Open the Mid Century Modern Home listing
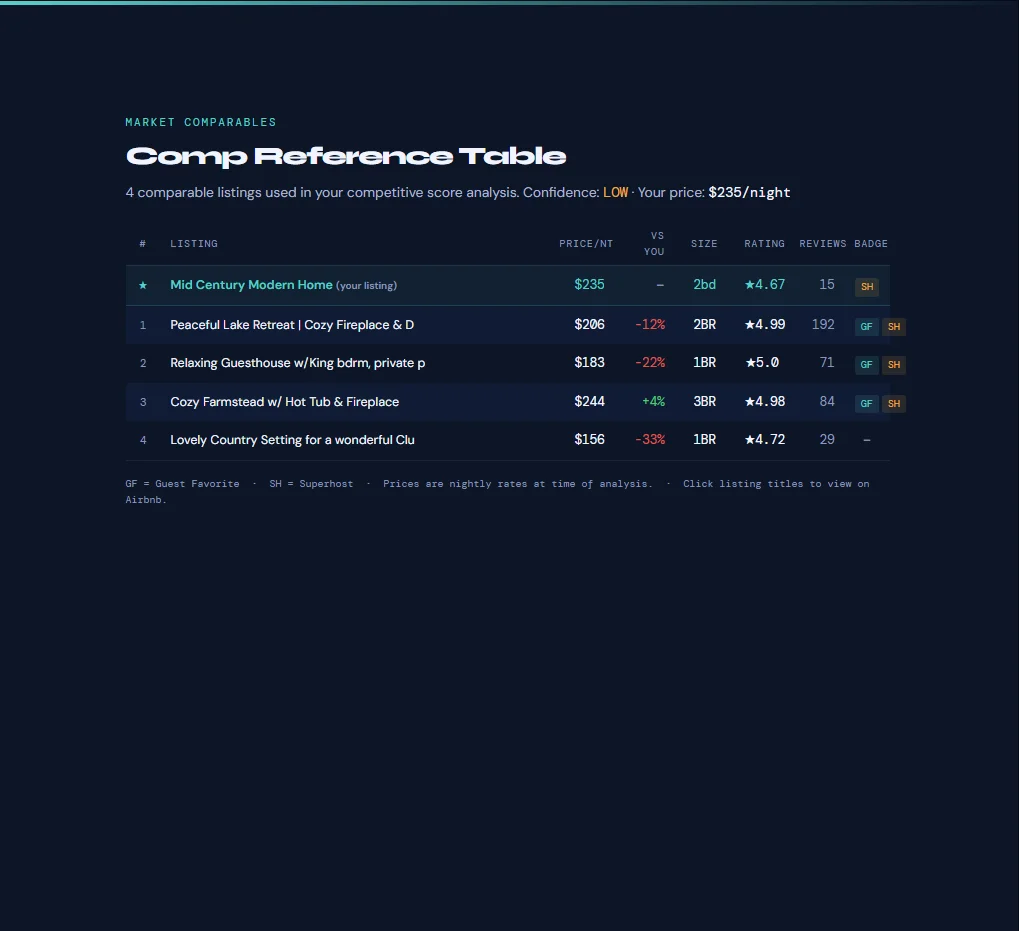Viewport: 1019px width, 931px height. pyautogui.click(x=251, y=285)
